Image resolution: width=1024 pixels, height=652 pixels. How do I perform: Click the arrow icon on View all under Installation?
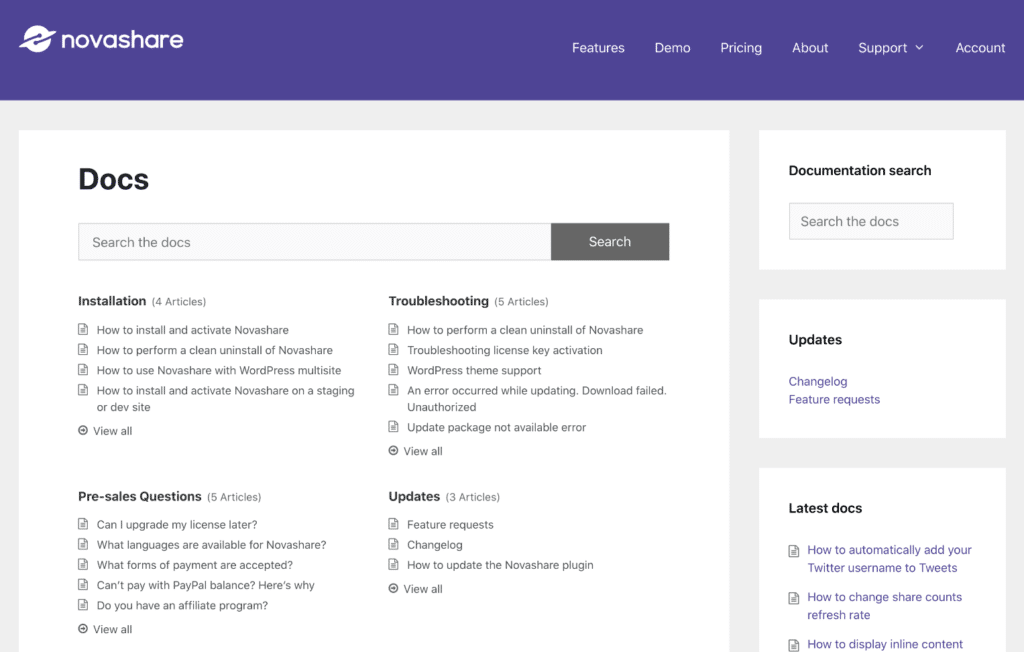pos(83,430)
